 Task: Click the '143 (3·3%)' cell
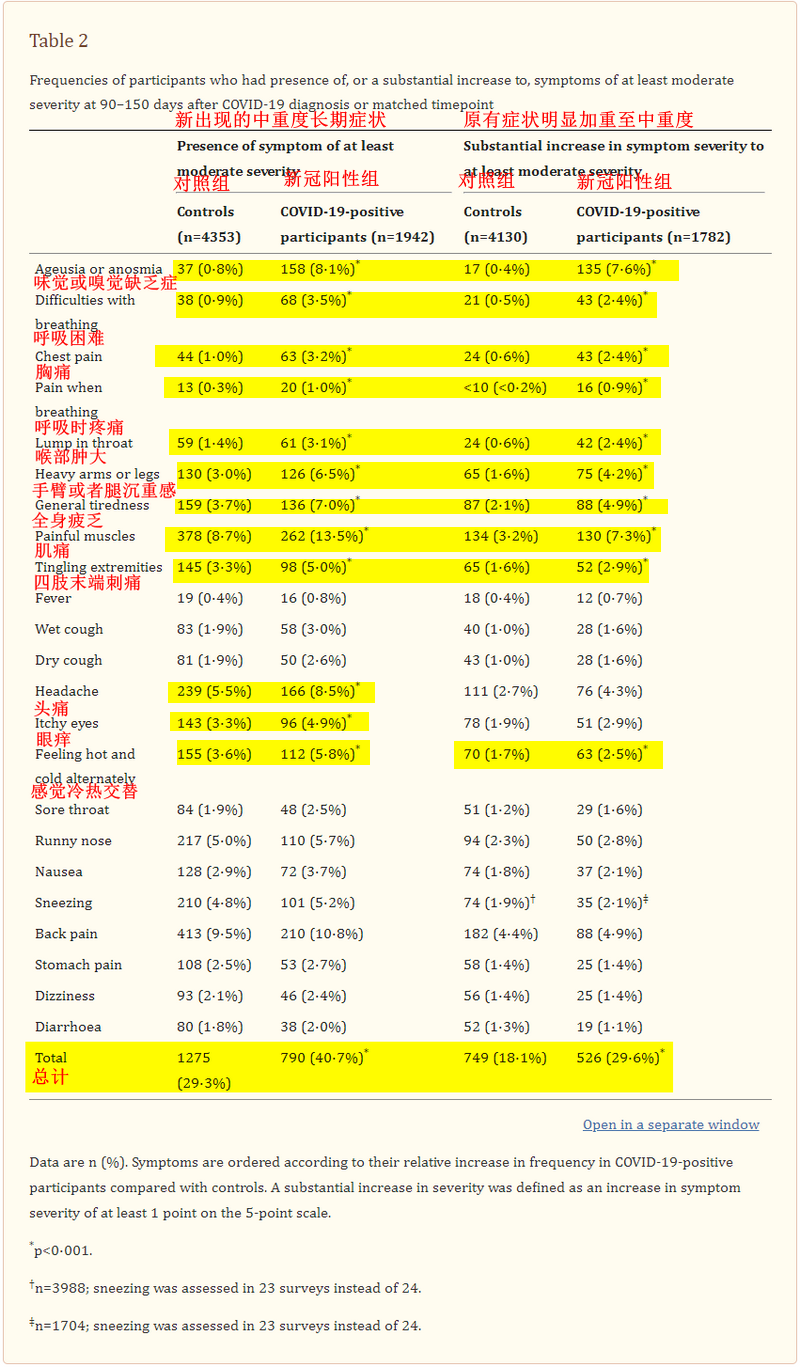click(213, 723)
